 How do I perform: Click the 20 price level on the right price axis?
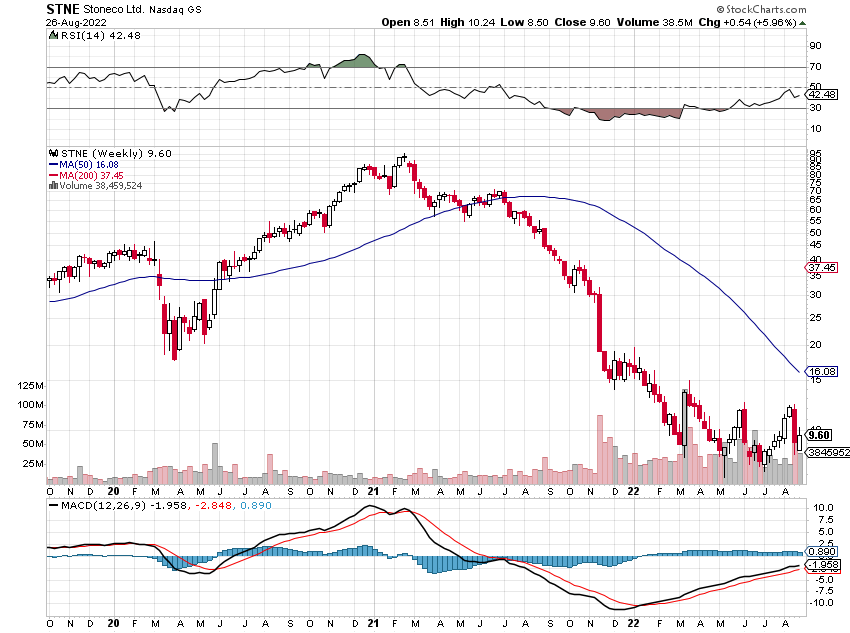pos(815,345)
